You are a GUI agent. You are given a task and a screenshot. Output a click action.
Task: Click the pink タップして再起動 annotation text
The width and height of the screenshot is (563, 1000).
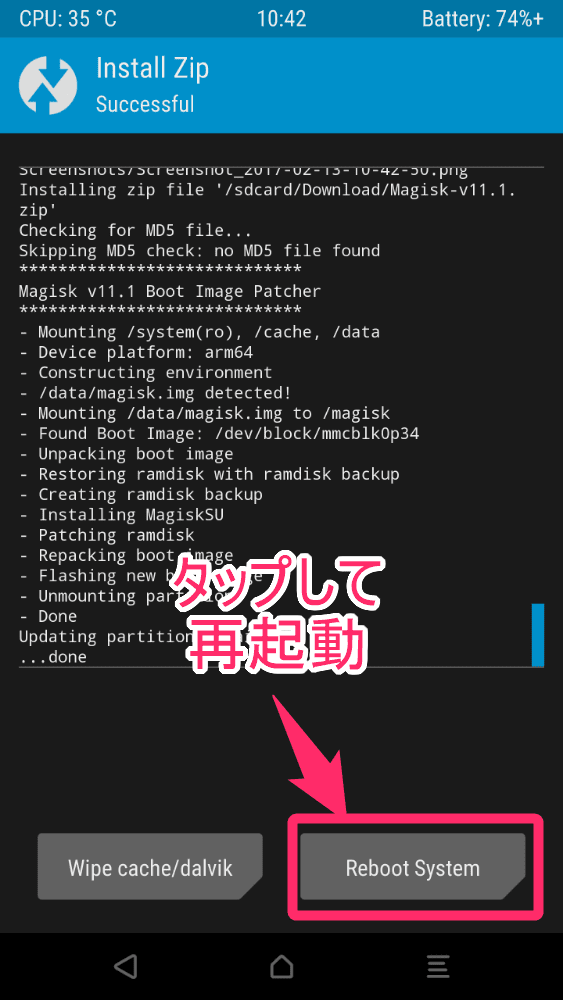[276, 614]
